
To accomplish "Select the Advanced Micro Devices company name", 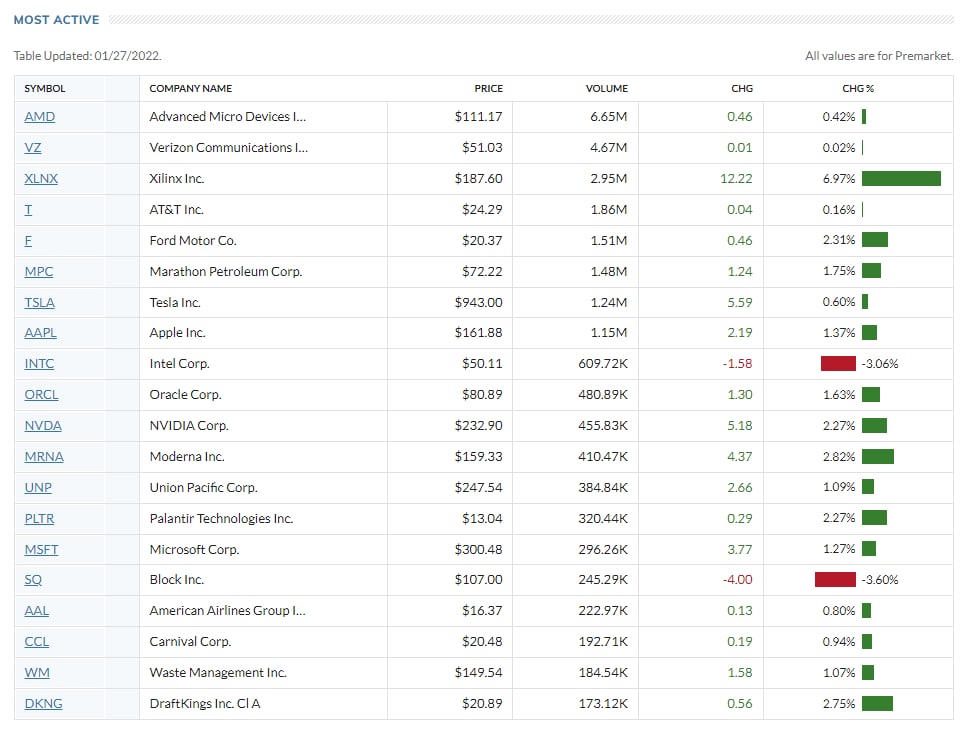I will [x=228, y=117].
